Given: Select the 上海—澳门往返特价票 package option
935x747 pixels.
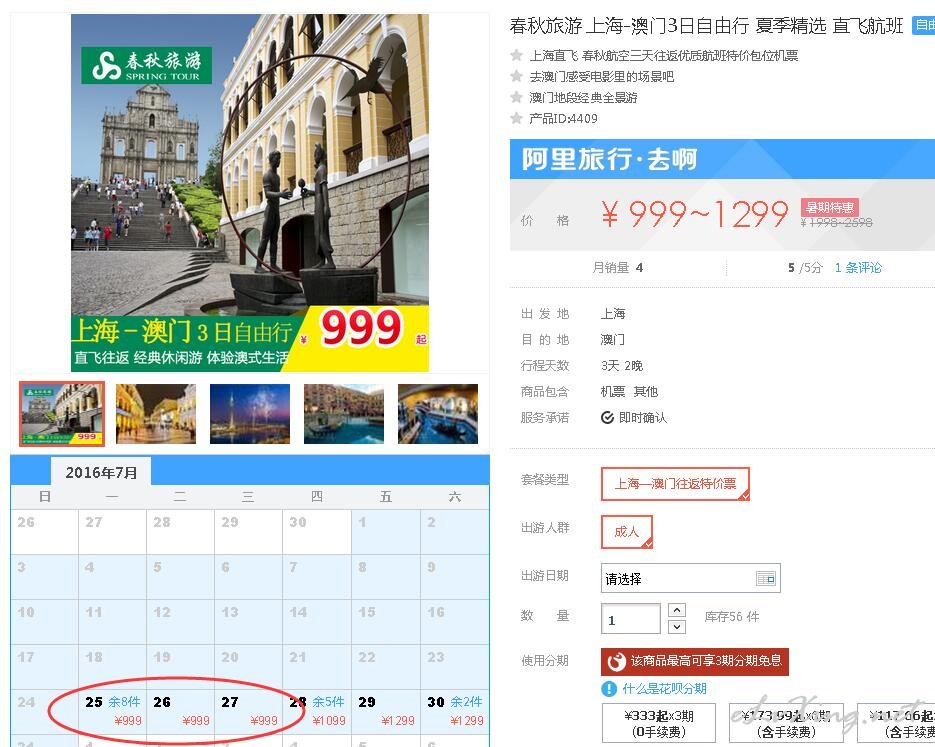Looking at the screenshot, I should coord(675,483).
